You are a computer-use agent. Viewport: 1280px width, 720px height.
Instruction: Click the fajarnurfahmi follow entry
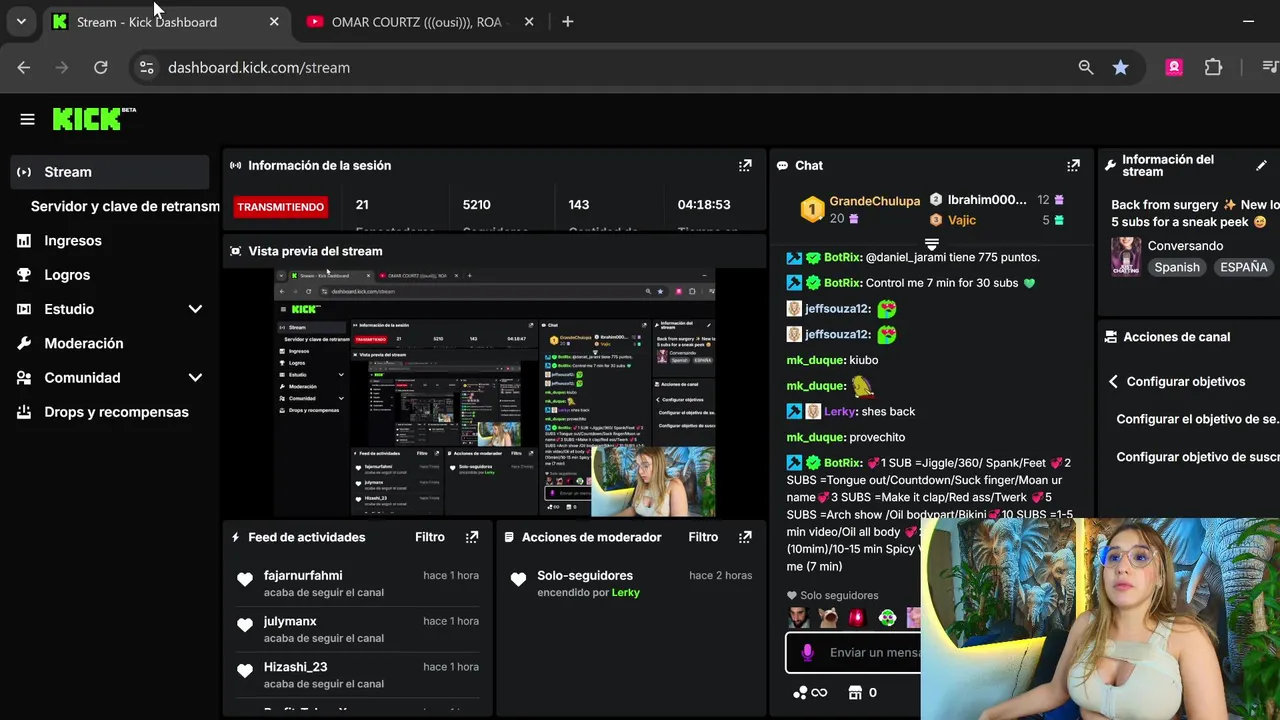point(357,583)
